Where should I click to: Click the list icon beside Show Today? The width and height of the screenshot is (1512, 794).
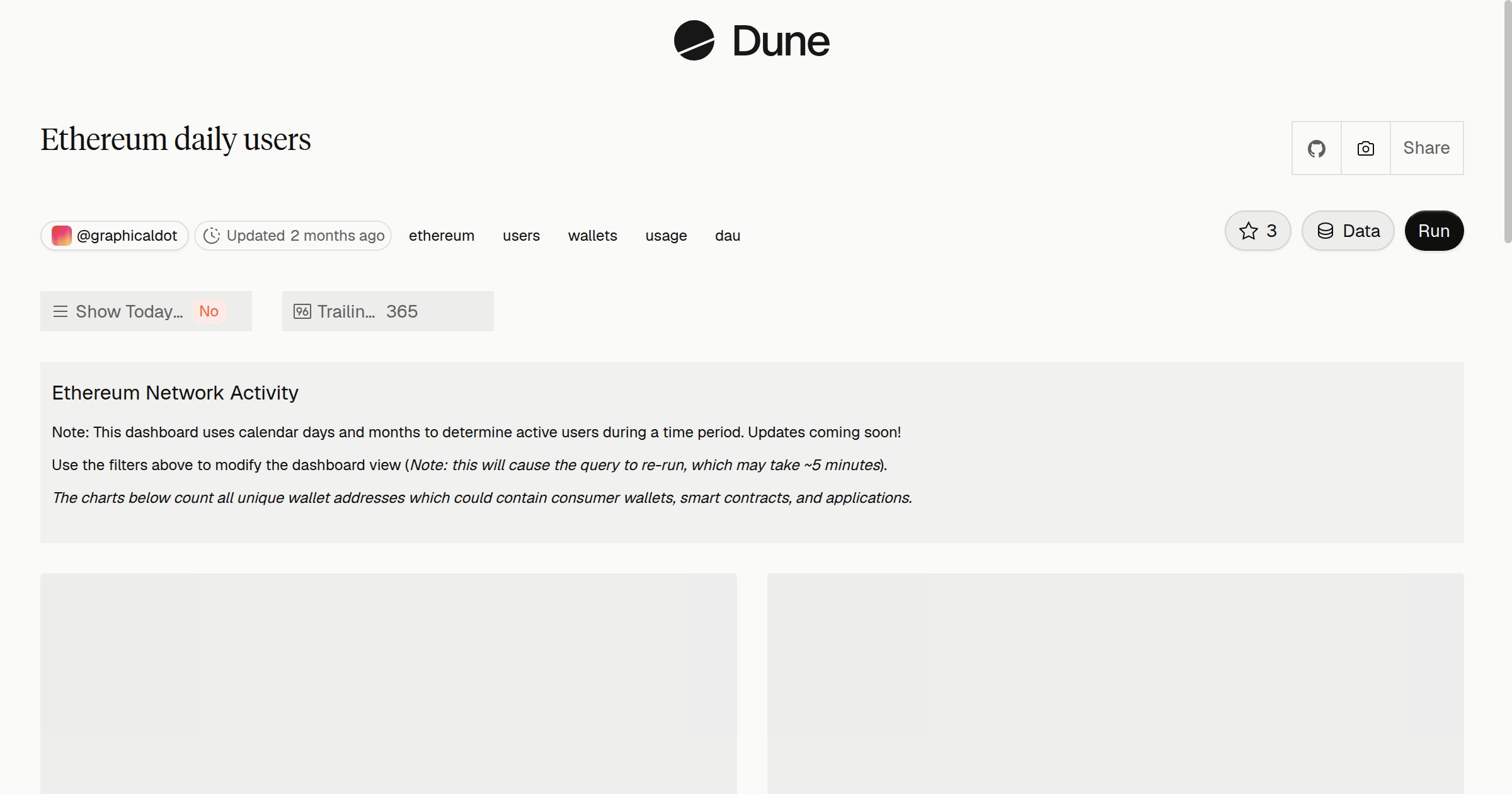60,311
